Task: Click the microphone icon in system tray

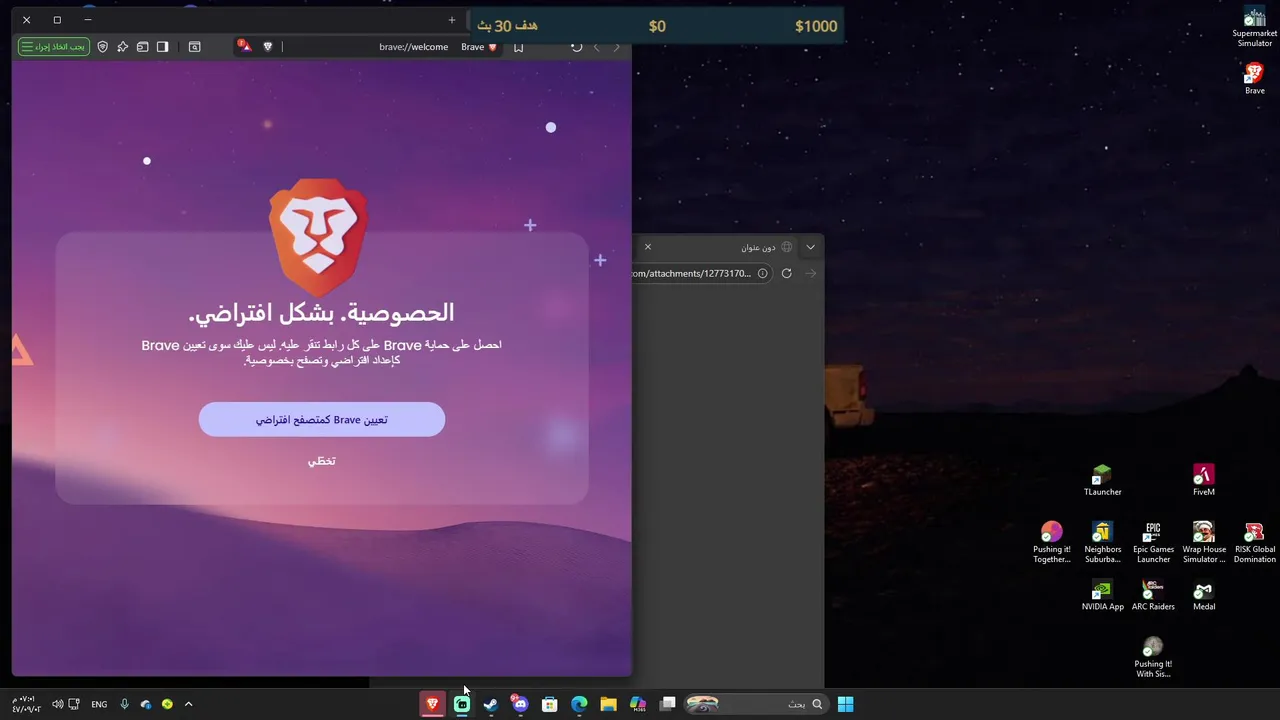Action: pyautogui.click(x=124, y=704)
